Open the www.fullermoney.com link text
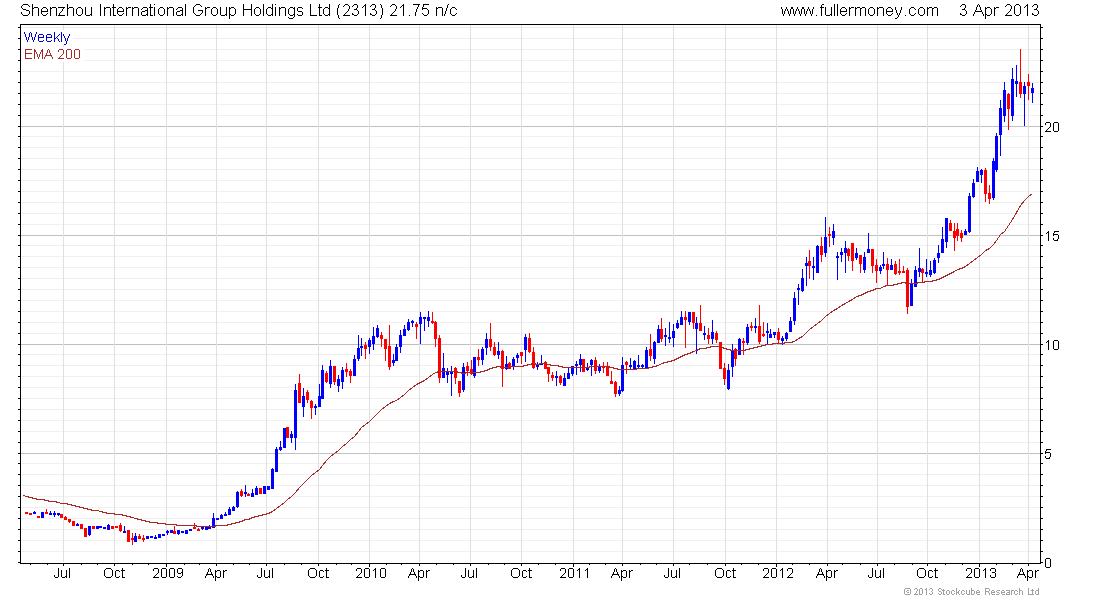The image size is (1100, 600). pyautogui.click(x=859, y=11)
